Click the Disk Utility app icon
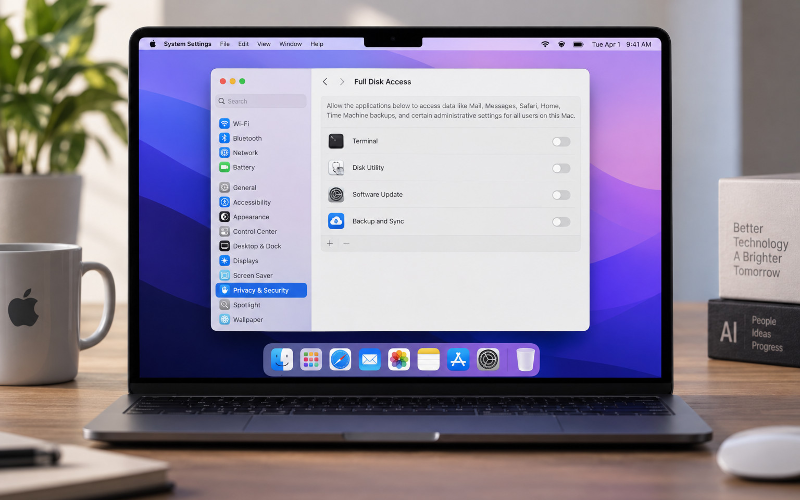Viewport: 800px width, 500px height. pyautogui.click(x=336, y=168)
